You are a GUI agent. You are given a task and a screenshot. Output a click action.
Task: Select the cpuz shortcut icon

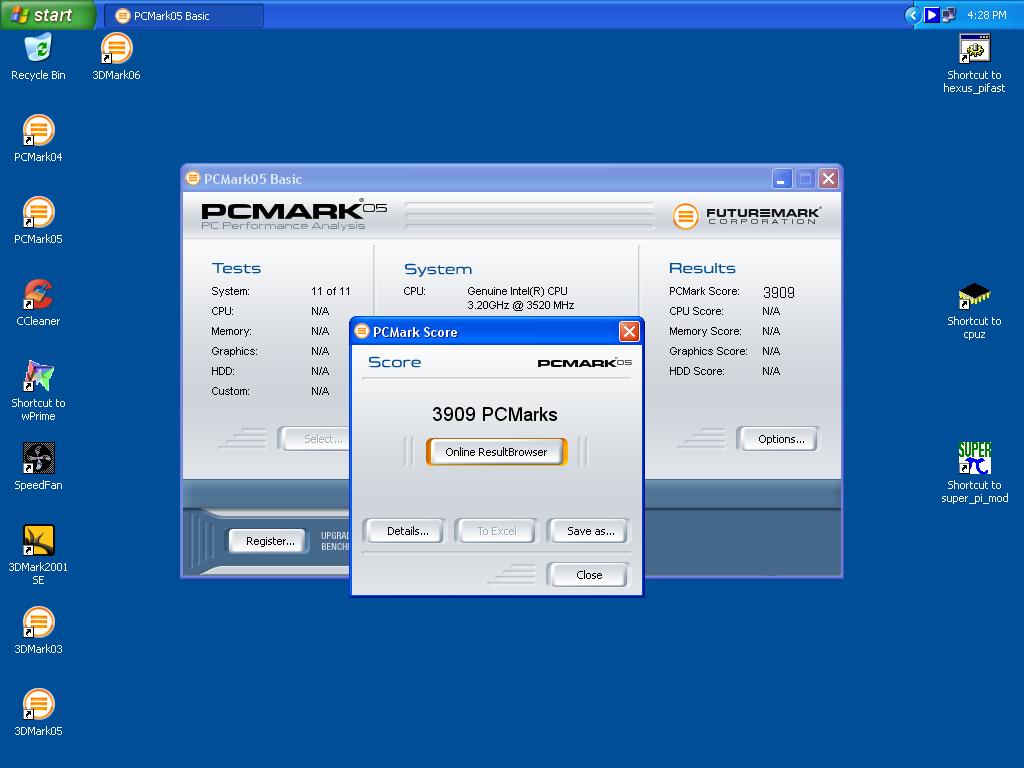tap(974, 295)
